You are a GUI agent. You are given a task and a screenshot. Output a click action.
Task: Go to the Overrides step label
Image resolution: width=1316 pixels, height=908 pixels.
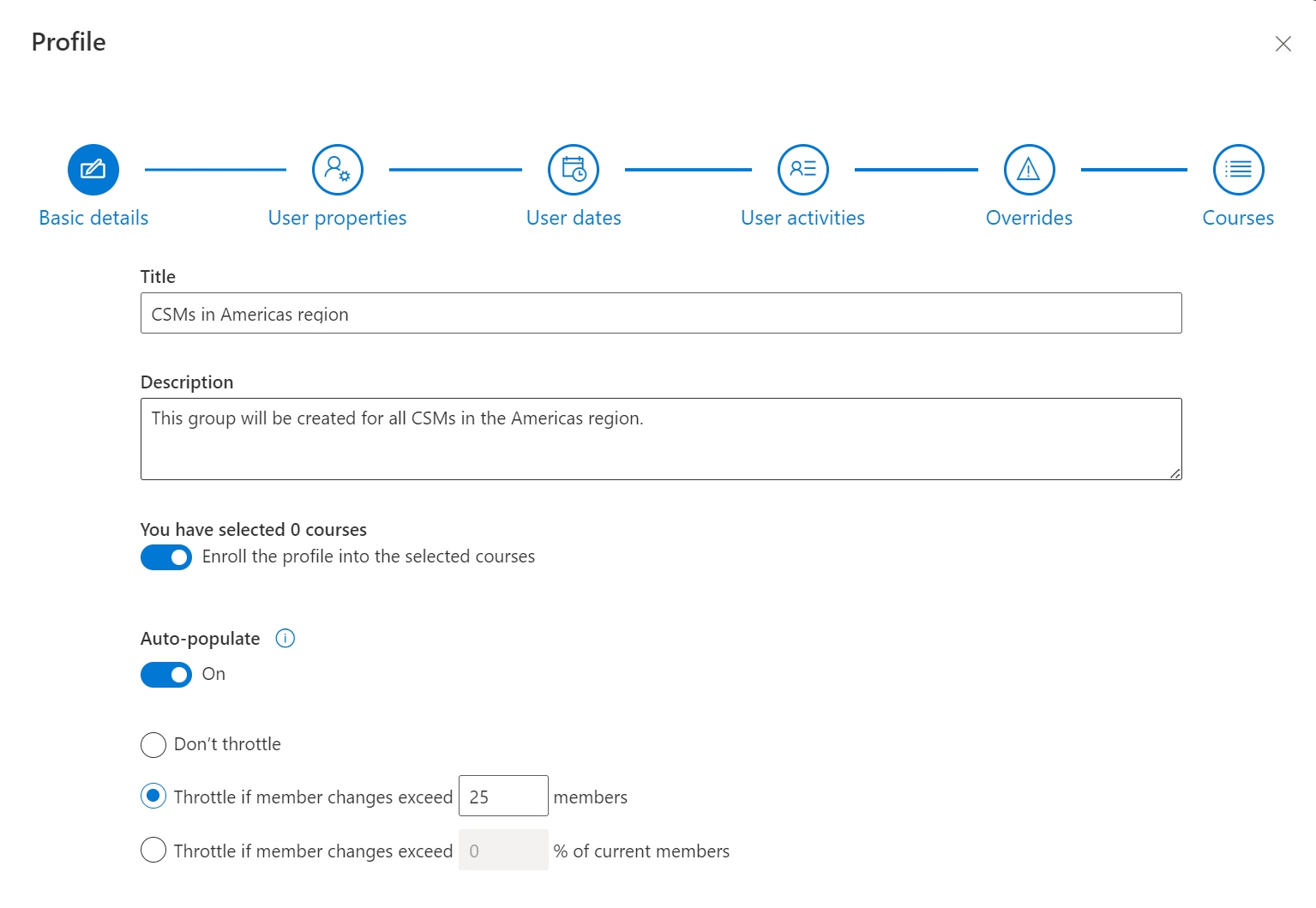(1029, 218)
